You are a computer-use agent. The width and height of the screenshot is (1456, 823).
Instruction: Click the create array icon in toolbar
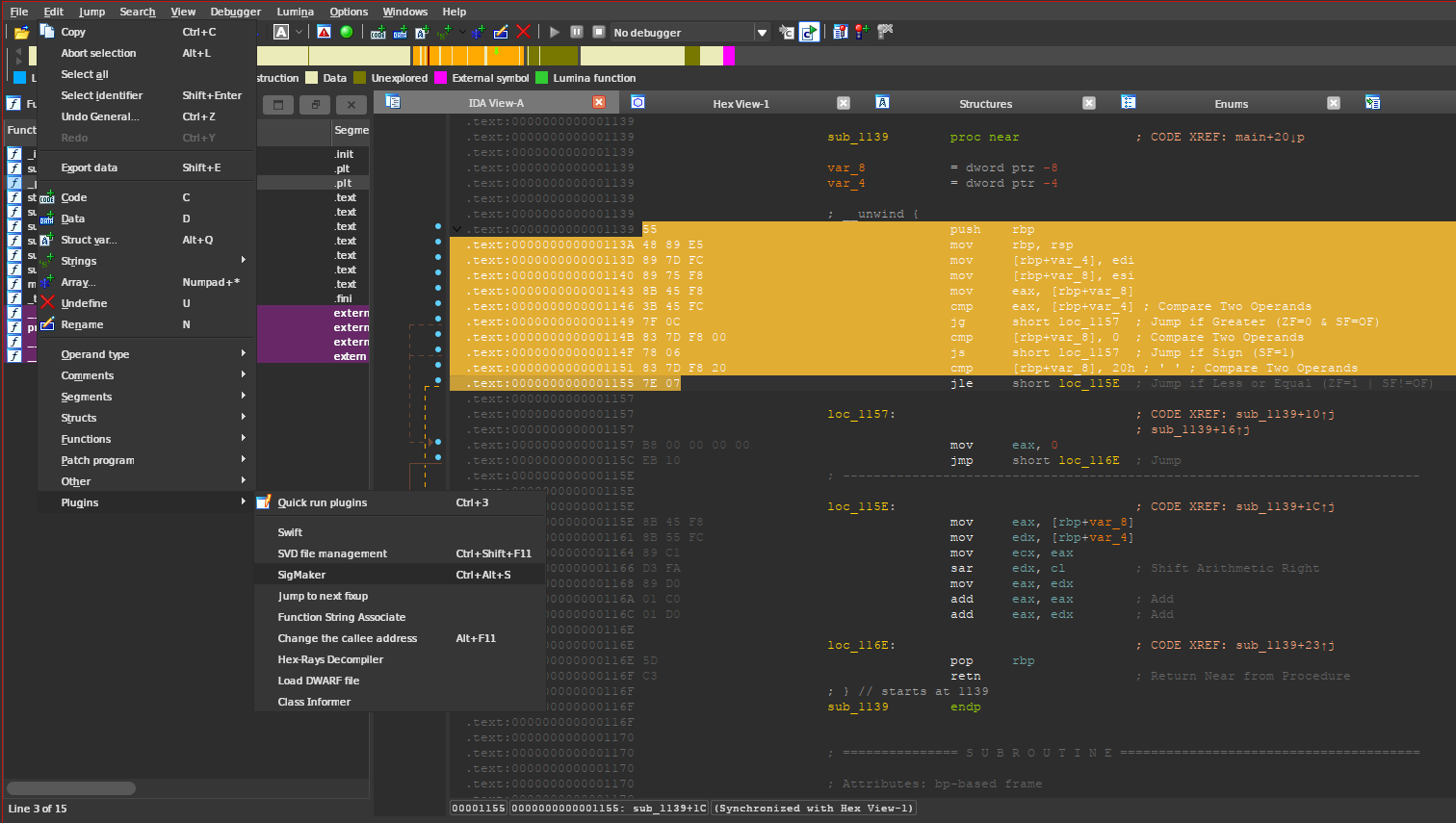[x=479, y=32]
